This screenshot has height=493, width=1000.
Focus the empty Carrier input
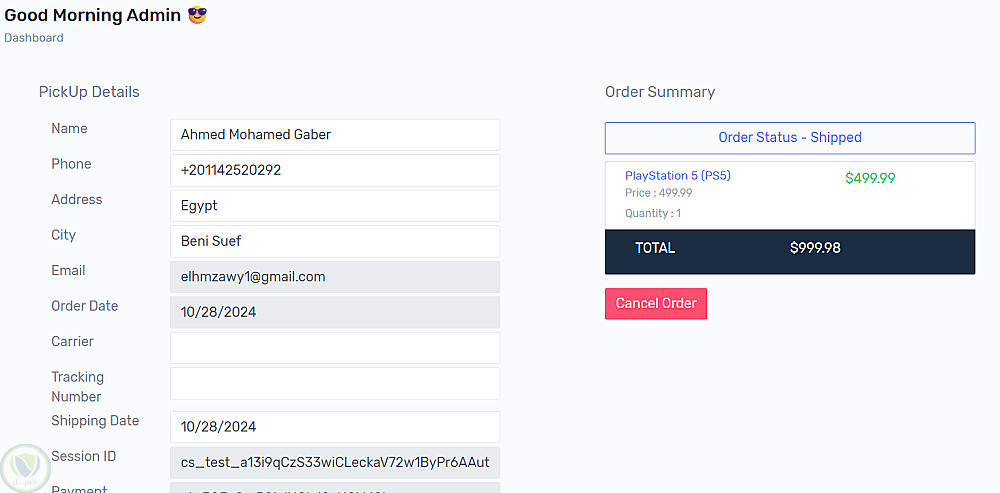click(334, 348)
